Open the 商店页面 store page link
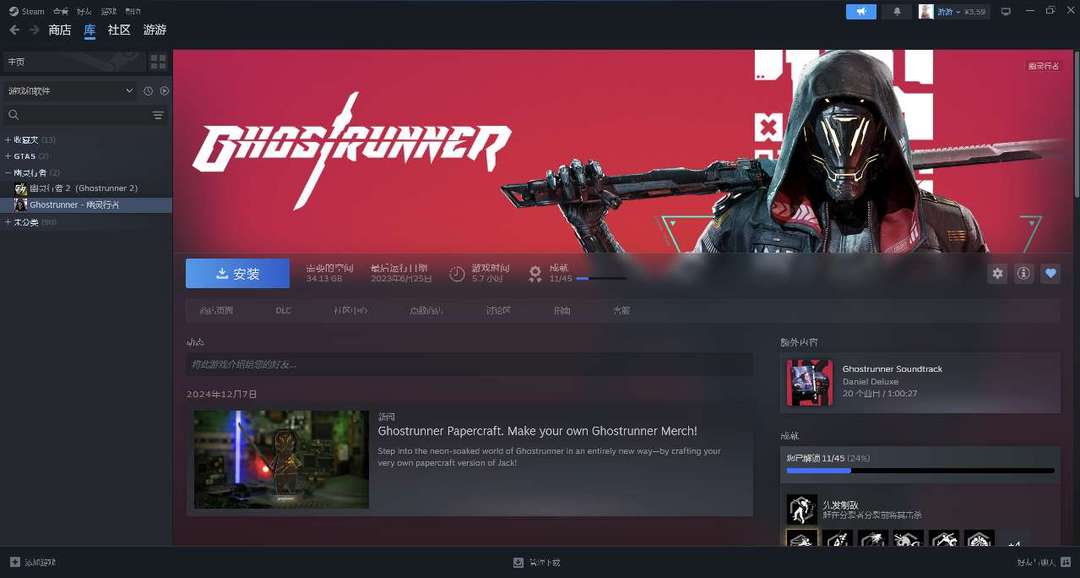This screenshot has width=1080, height=578. tap(216, 311)
